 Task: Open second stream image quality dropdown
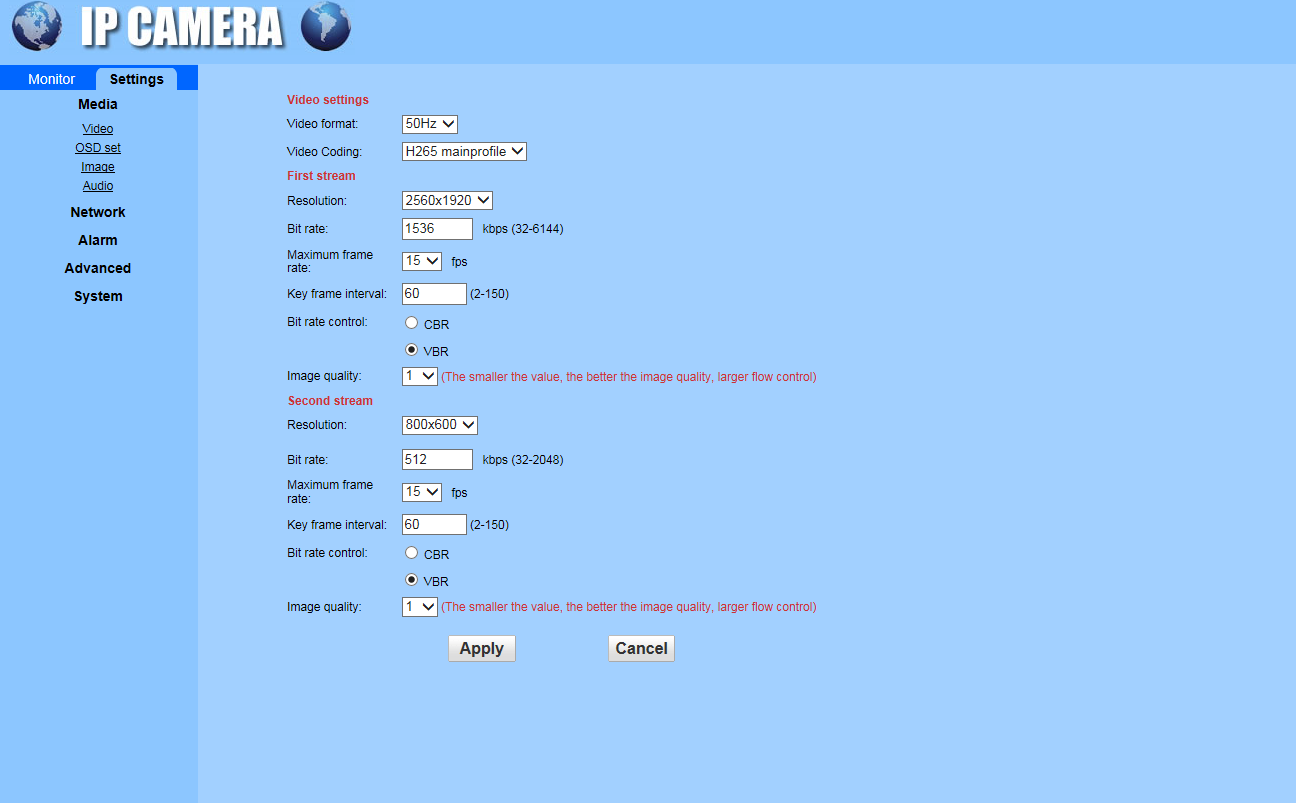(419, 607)
